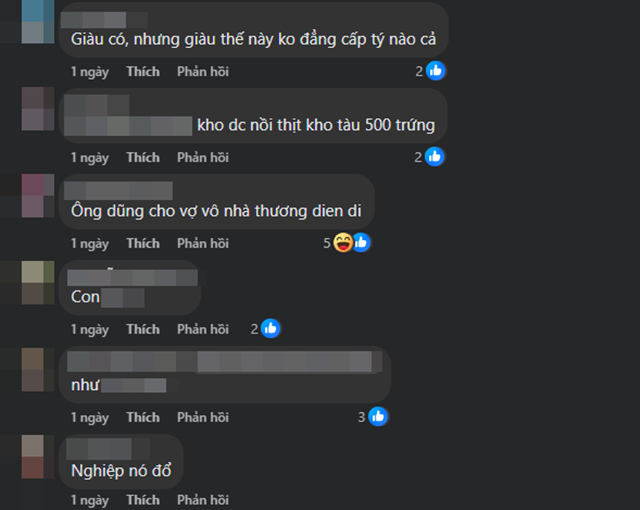The image size is (640, 510).
Task: Click Thích under 'Ông dũng' comment
Action: 143,243
